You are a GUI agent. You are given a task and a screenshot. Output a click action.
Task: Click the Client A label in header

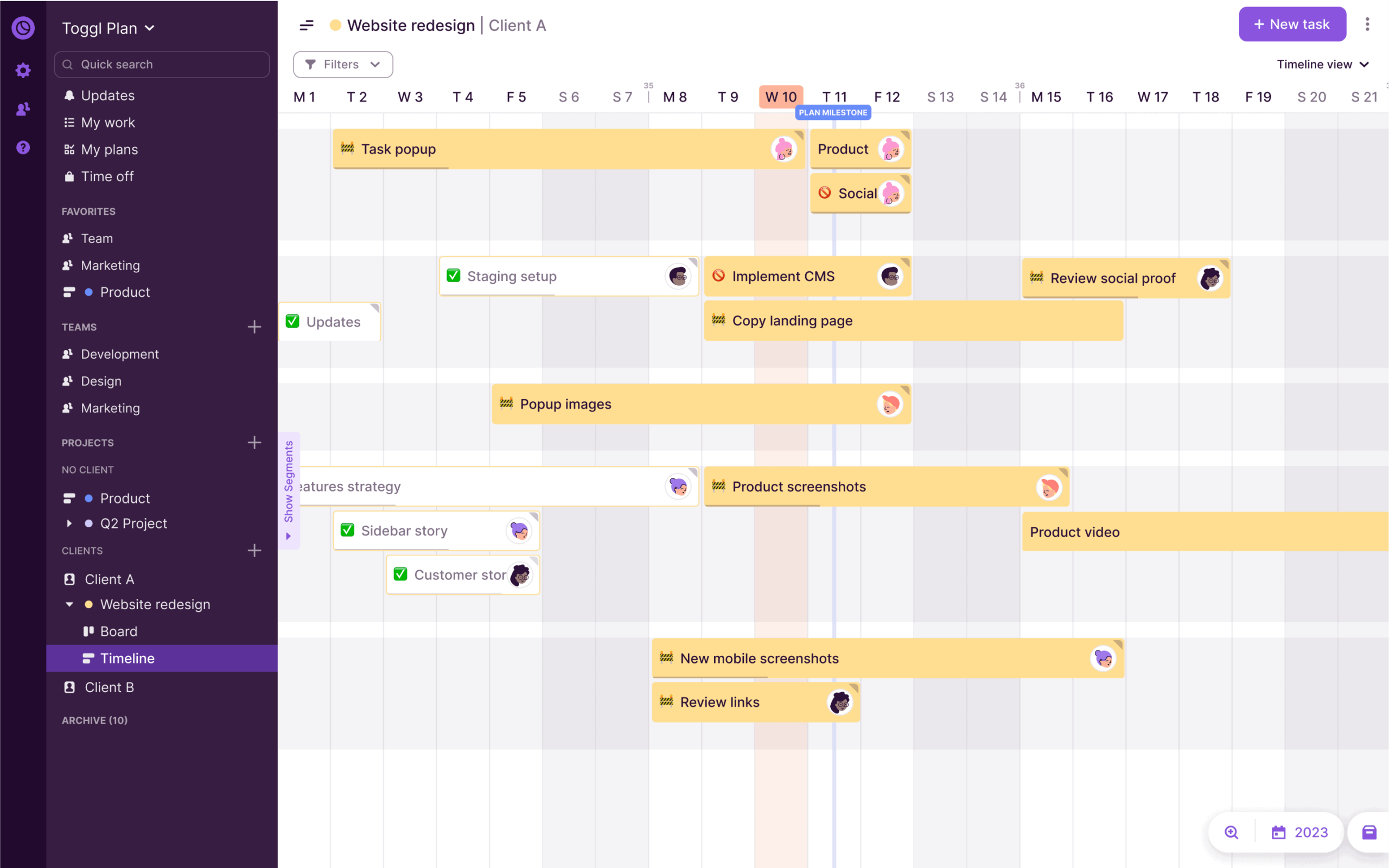coord(517,25)
